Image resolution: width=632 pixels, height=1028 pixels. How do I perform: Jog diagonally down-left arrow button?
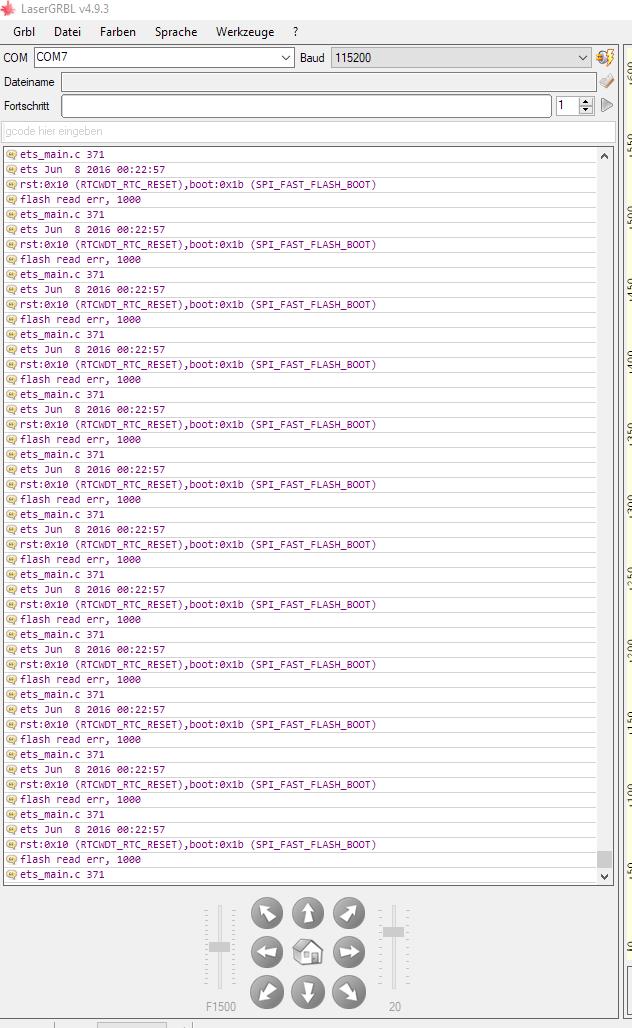tap(267, 992)
